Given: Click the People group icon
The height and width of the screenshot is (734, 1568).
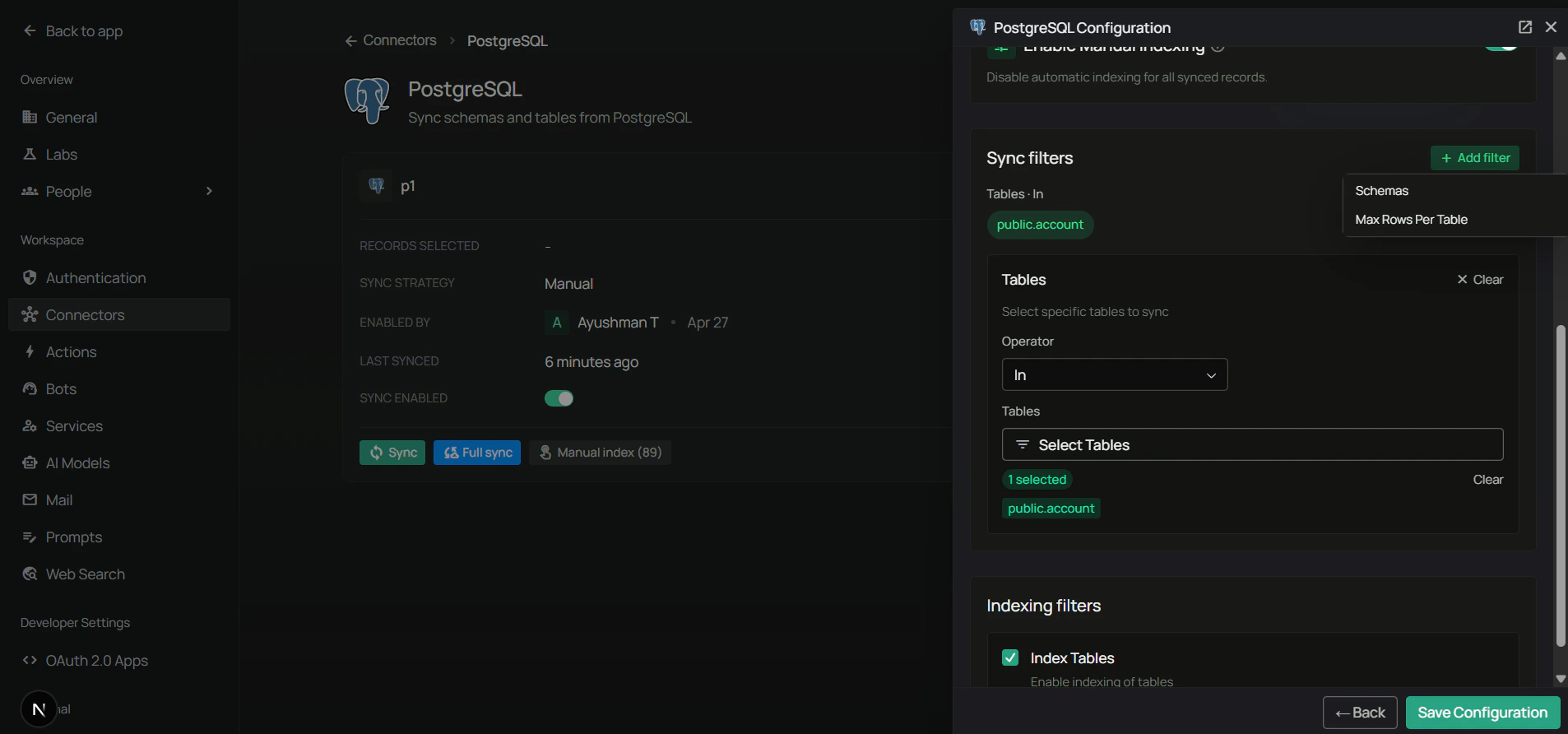Looking at the screenshot, I should click(x=30, y=191).
